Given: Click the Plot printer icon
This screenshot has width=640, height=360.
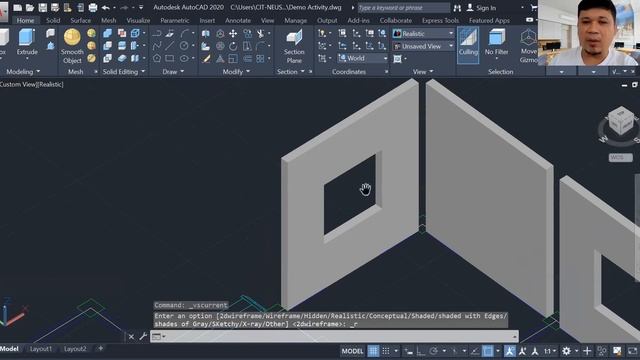Looking at the screenshot, I should [x=93, y=7].
